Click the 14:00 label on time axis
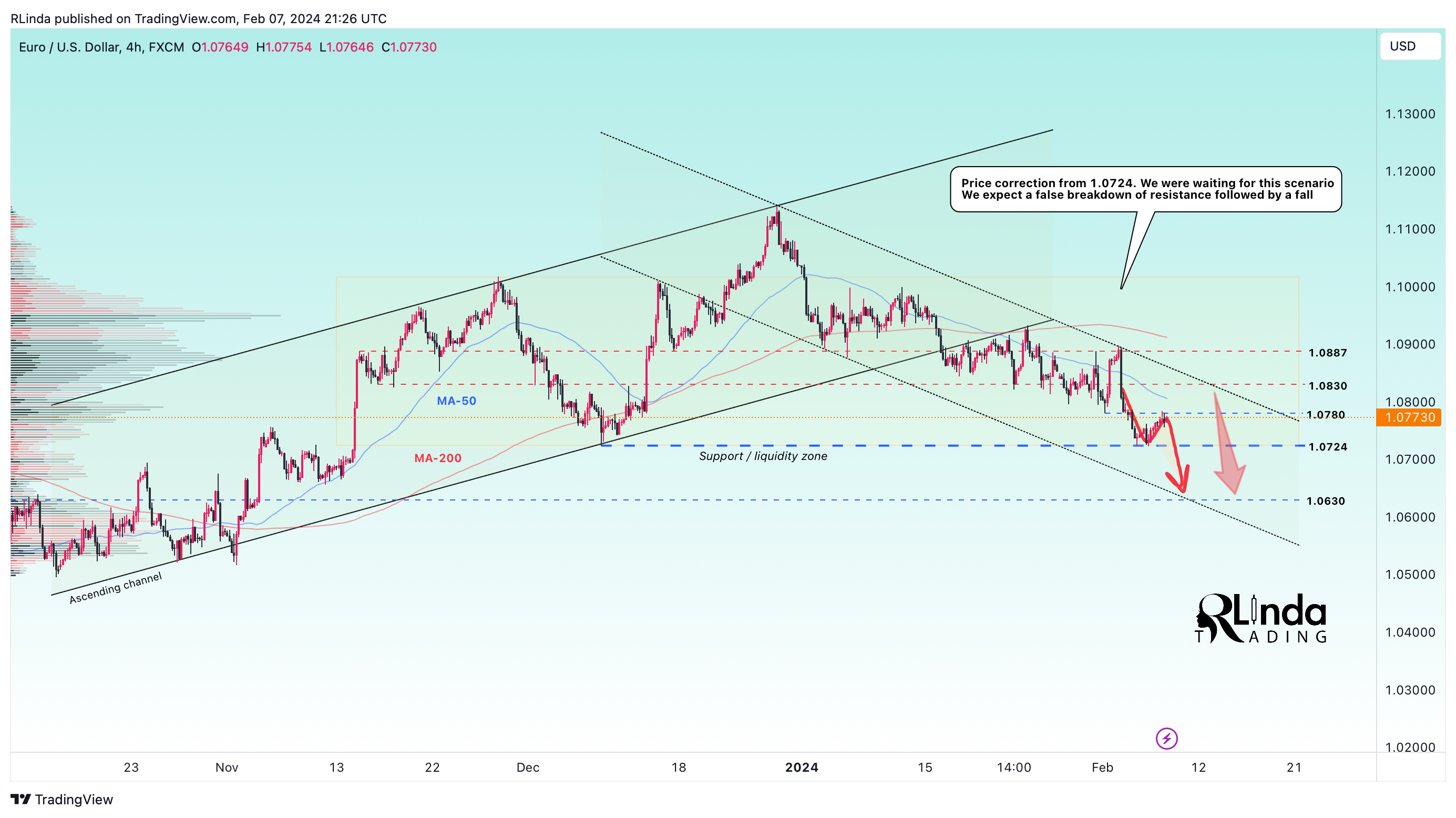The image size is (1456, 818). tap(1014, 767)
